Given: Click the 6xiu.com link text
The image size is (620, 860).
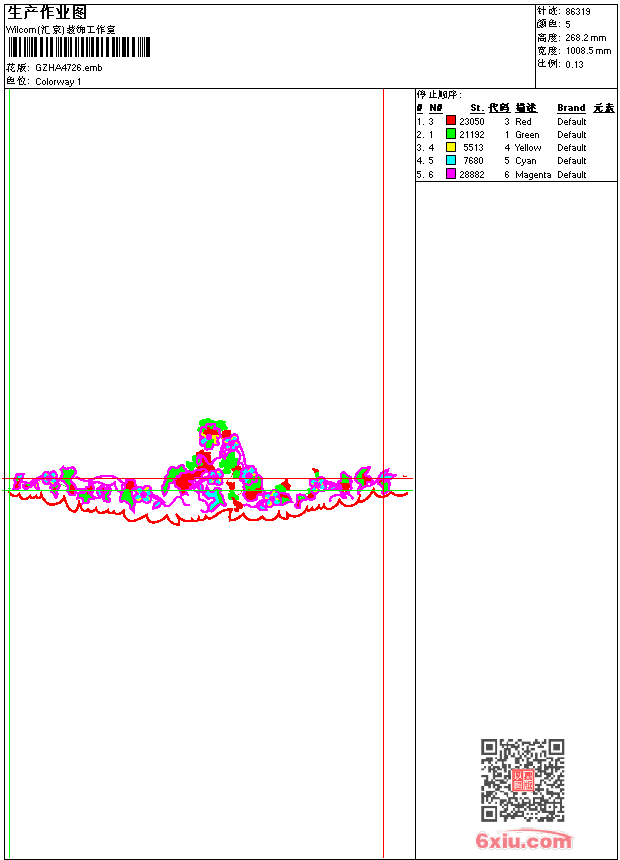Looking at the screenshot, I should (x=523, y=840).
